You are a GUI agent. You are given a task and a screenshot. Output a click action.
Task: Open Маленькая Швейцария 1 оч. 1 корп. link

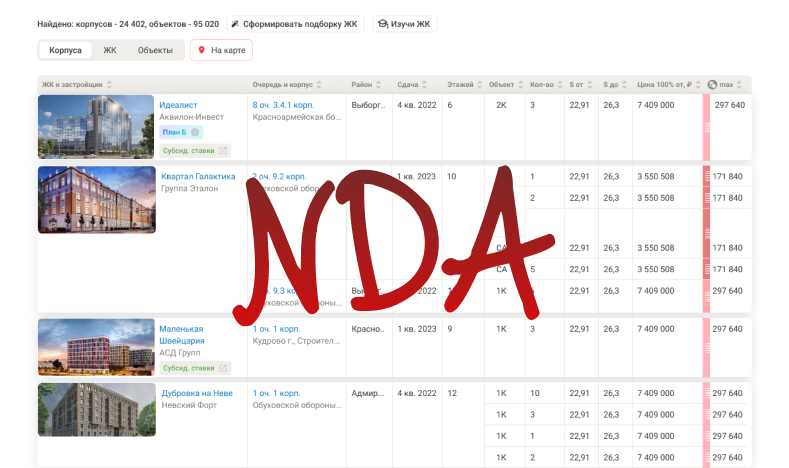tap(276, 329)
